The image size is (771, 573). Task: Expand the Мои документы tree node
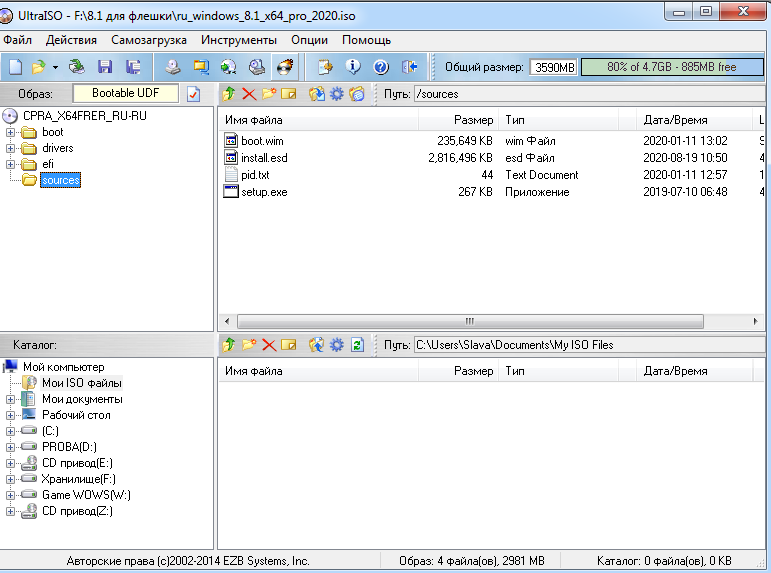tap(10, 399)
